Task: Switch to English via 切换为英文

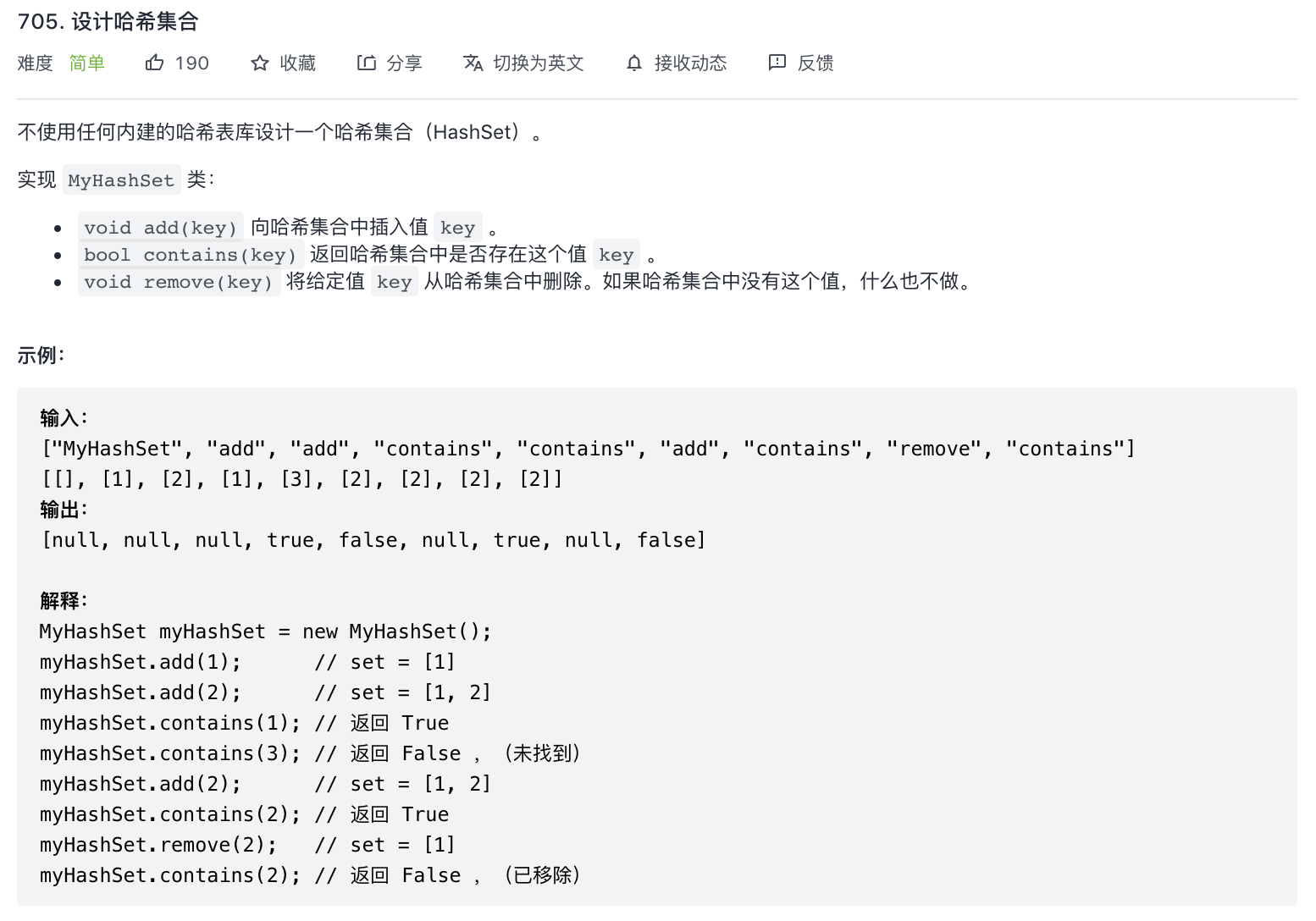Action: 539,63
